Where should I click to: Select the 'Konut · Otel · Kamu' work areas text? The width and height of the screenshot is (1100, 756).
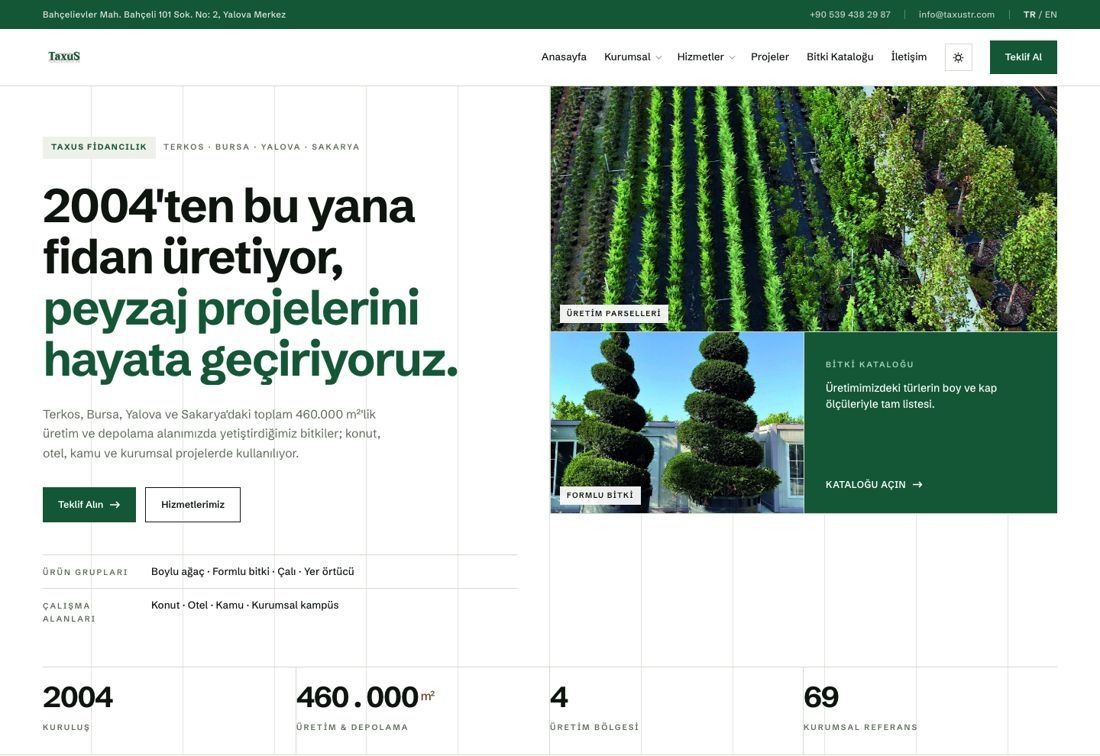[245, 605]
